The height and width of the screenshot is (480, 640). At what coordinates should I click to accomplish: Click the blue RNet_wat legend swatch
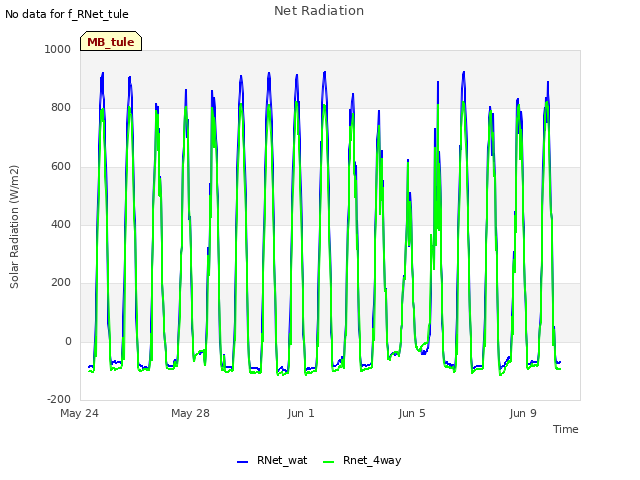coord(242,462)
